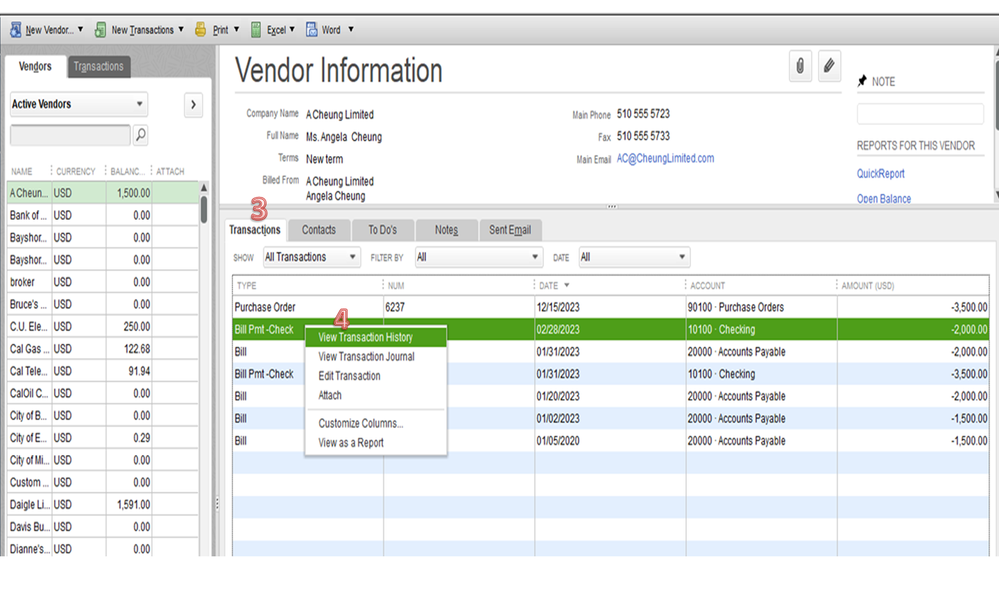Viewport: 999px width, 591px height.
Task: Open the Print dropdown arrow
Action: click(236, 29)
